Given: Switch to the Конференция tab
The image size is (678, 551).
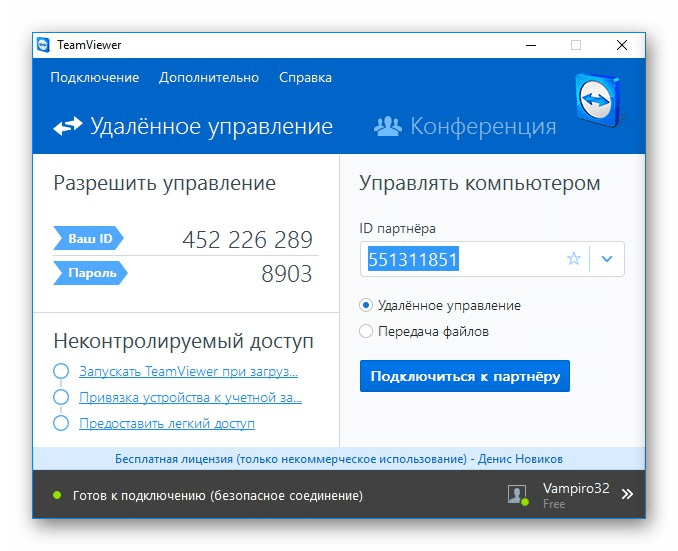Looking at the screenshot, I should coord(465,126).
